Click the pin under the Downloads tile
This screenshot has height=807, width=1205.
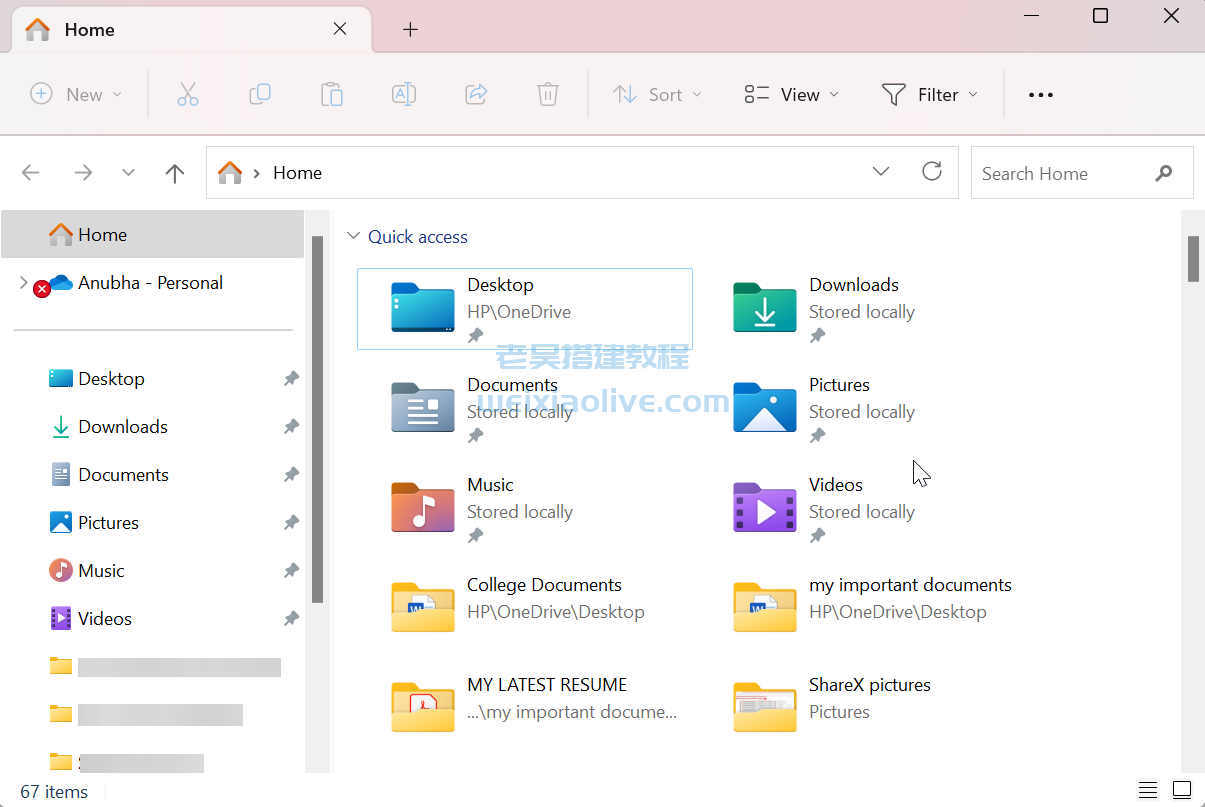pyautogui.click(x=818, y=335)
